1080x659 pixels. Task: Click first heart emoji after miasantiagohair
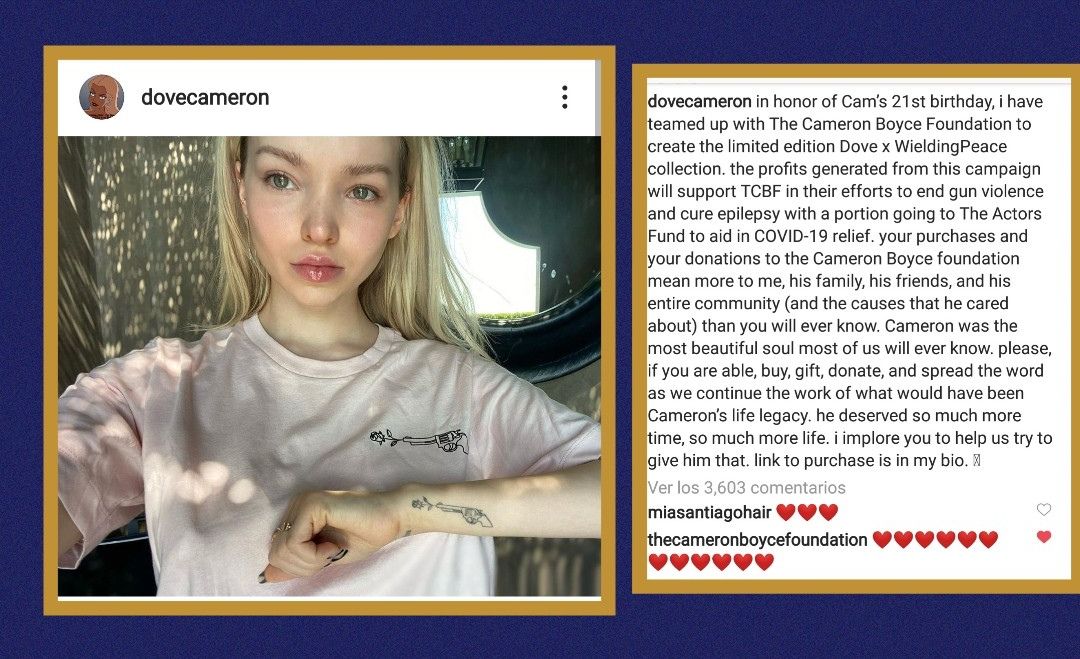click(x=786, y=512)
